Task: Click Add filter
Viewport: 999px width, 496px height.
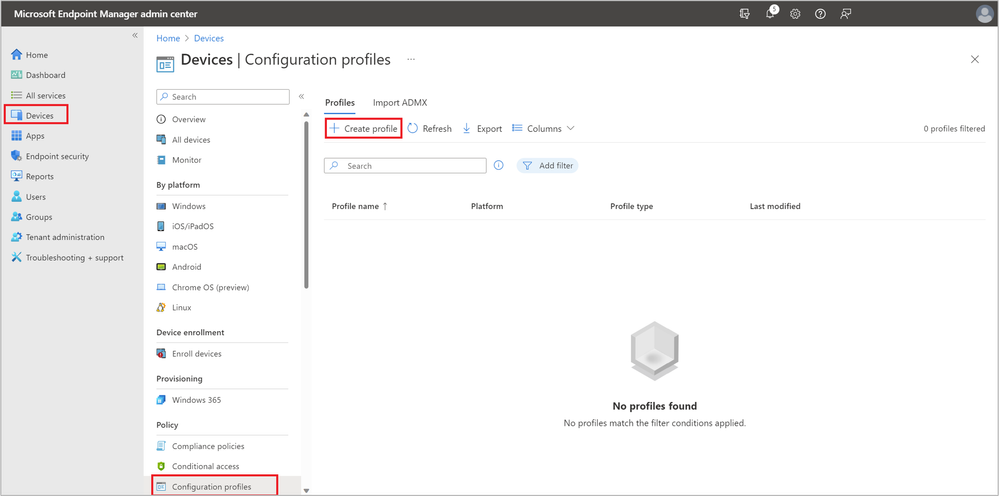Action: click(548, 166)
